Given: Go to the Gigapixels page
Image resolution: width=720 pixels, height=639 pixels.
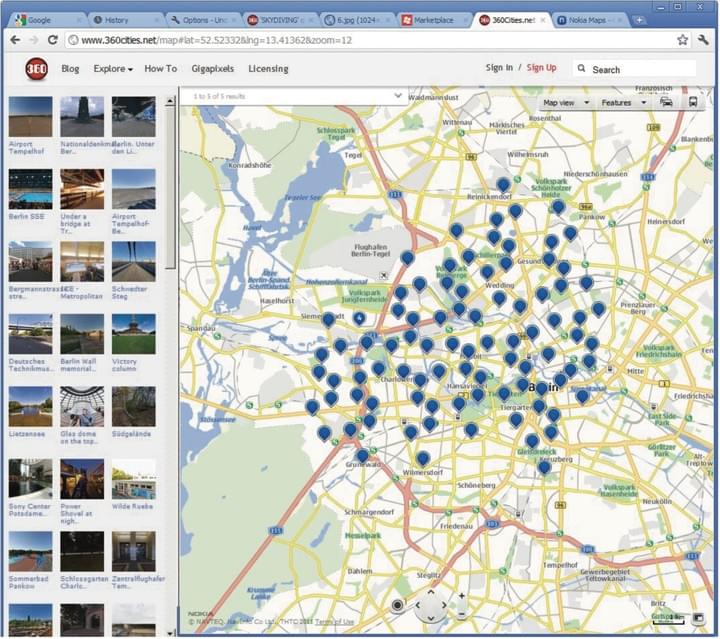Looking at the screenshot, I should pyautogui.click(x=213, y=69).
